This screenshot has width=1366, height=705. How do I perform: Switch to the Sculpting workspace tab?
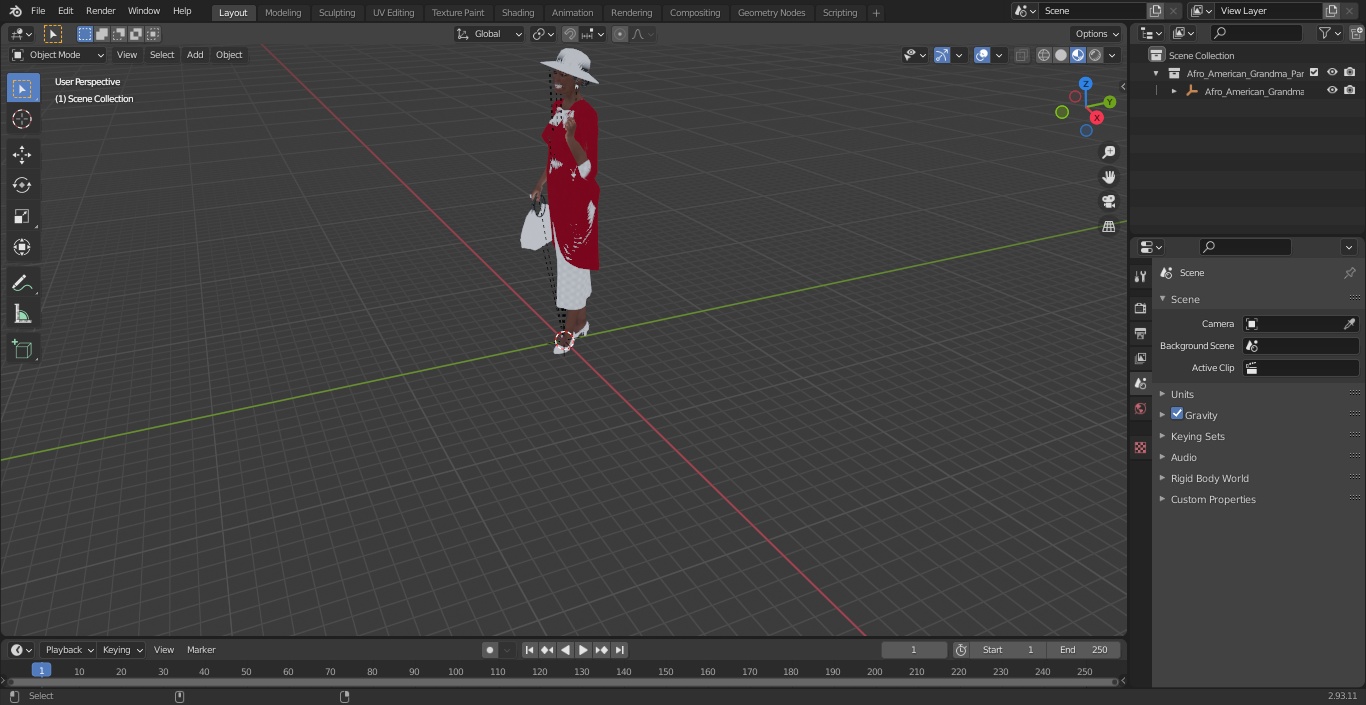[337, 13]
